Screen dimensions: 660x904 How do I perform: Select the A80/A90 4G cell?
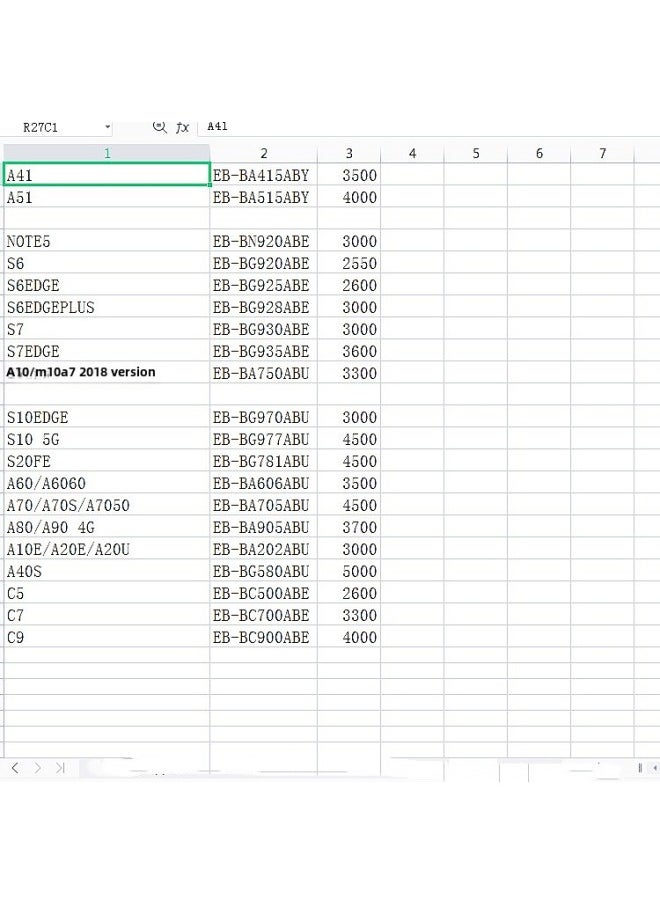(107, 526)
